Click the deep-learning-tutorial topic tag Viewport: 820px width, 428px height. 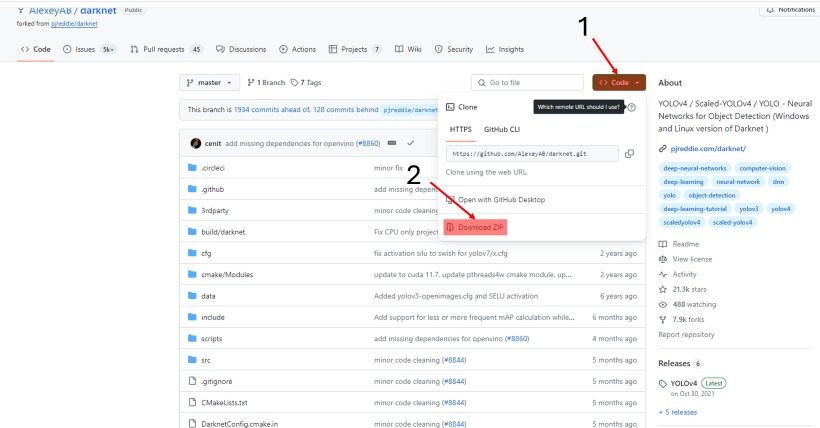[x=695, y=209]
